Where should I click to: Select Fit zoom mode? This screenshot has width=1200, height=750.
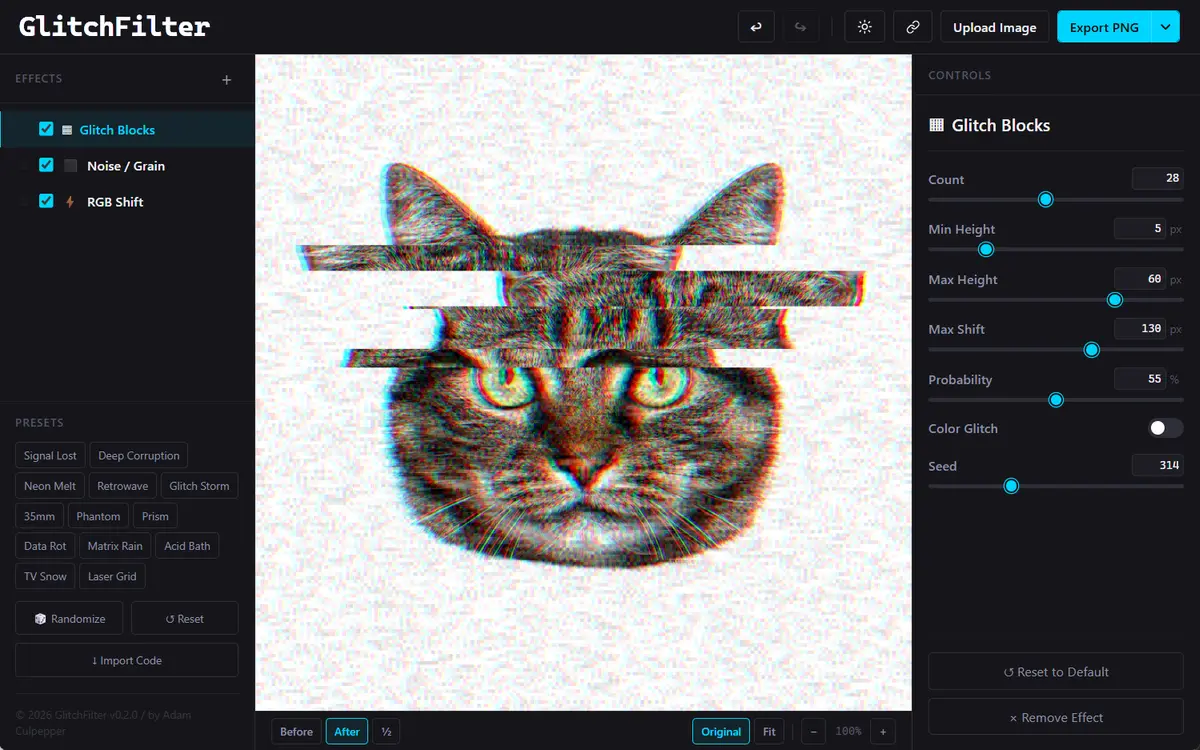pos(769,732)
